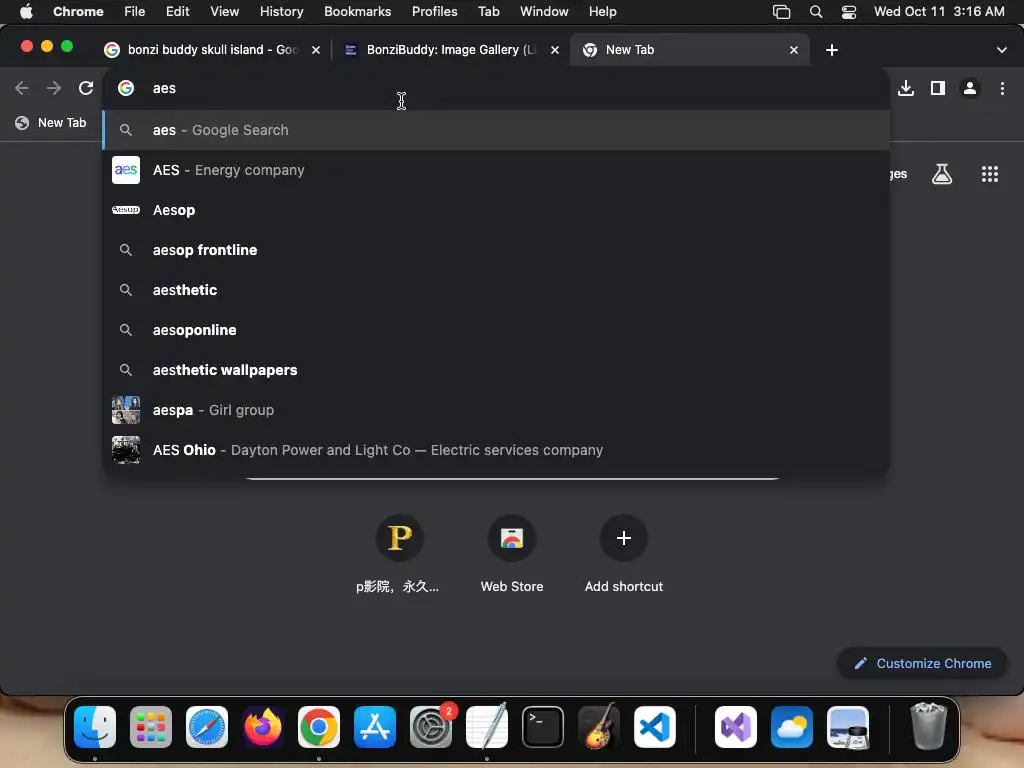
Task: Choose 'aes - Google Search' suggestion
Action: [496, 130]
